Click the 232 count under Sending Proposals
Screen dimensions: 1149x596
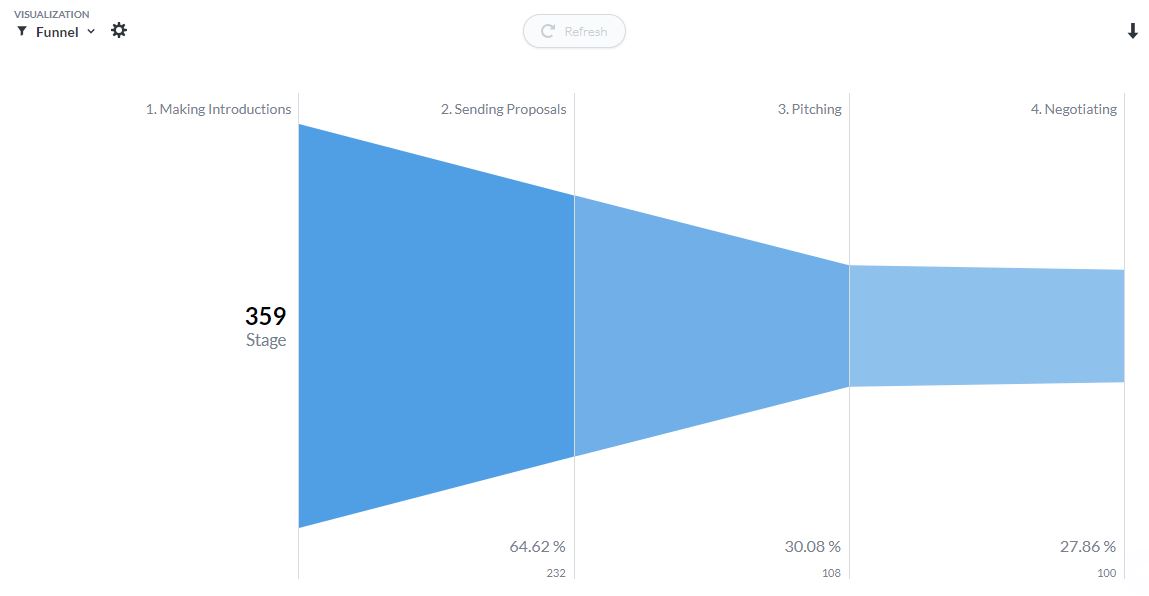pyautogui.click(x=555, y=573)
